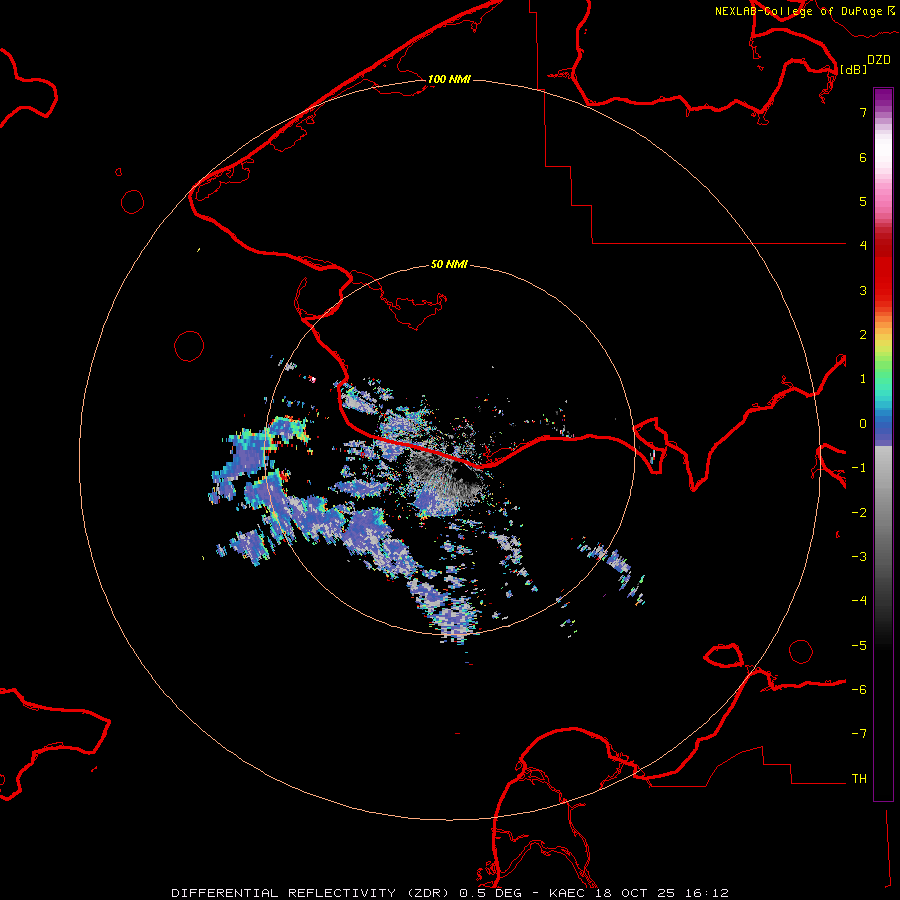Click the KAEC 18 OCT 25 16:12 timestamp
The height and width of the screenshot is (900, 900).
(639, 893)
